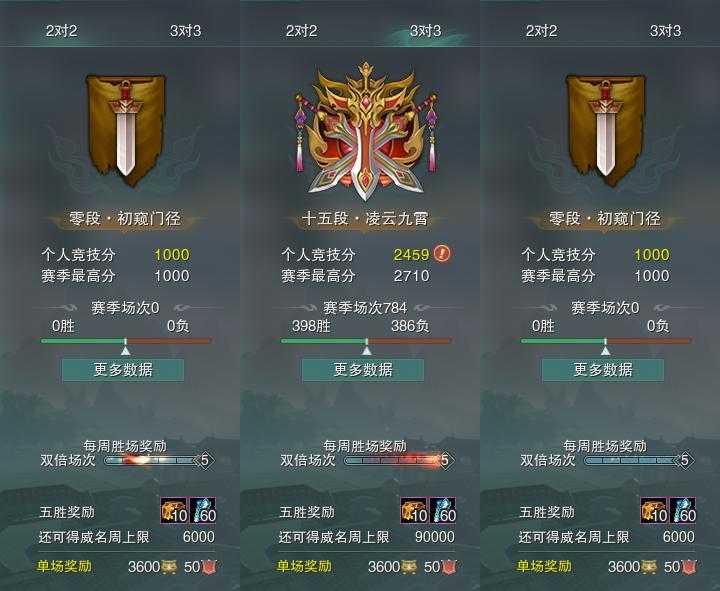Viewport: 720px width, 591px height.
Task: Open 3对3 tab in right panel
Action: click(665, 31)
